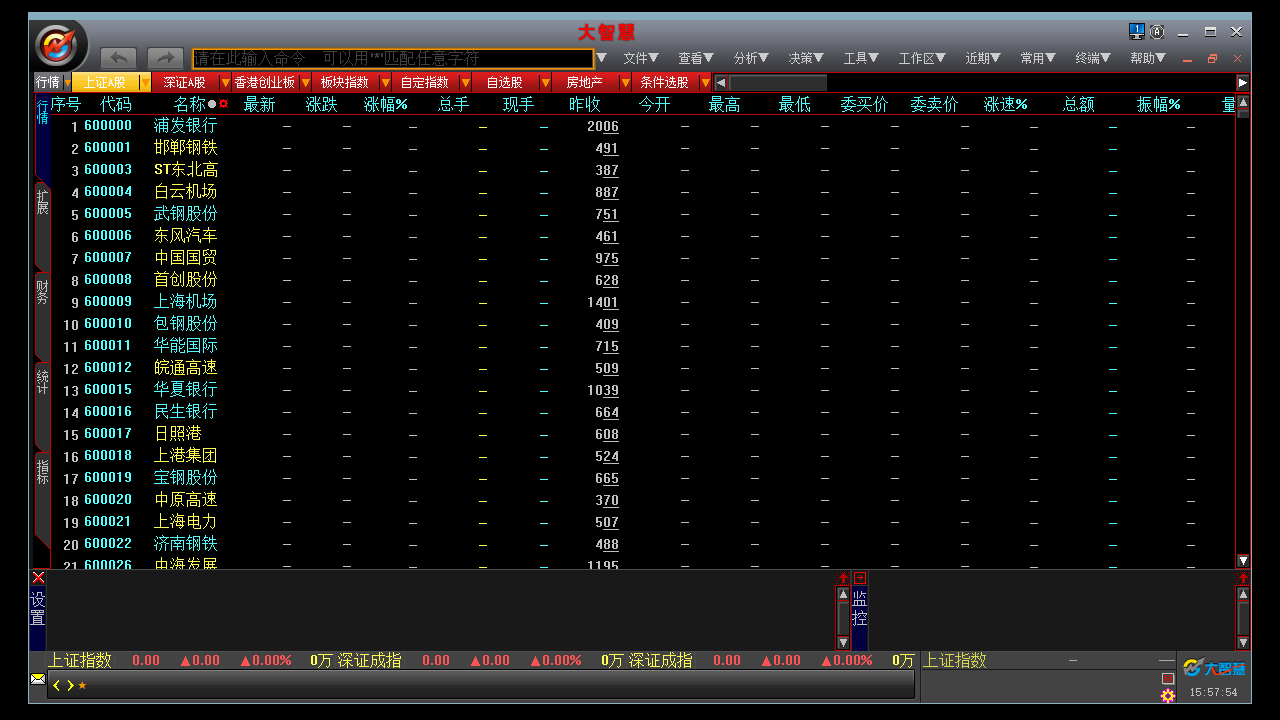Expand dropdown arrow of 香港创业板 tab
The height and width of the screenshot is (720, 1280).
[305, 82]
